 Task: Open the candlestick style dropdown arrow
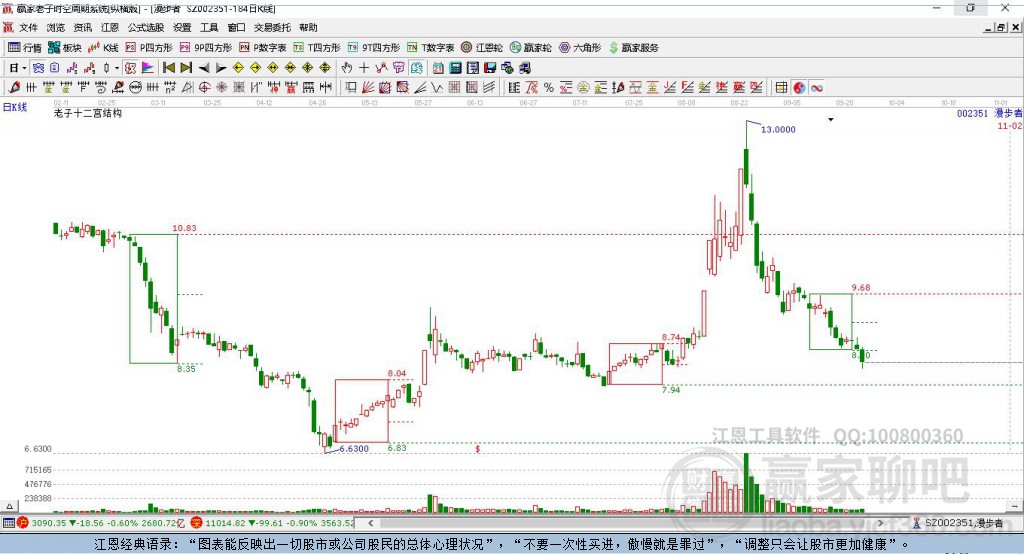click(117, 67)
